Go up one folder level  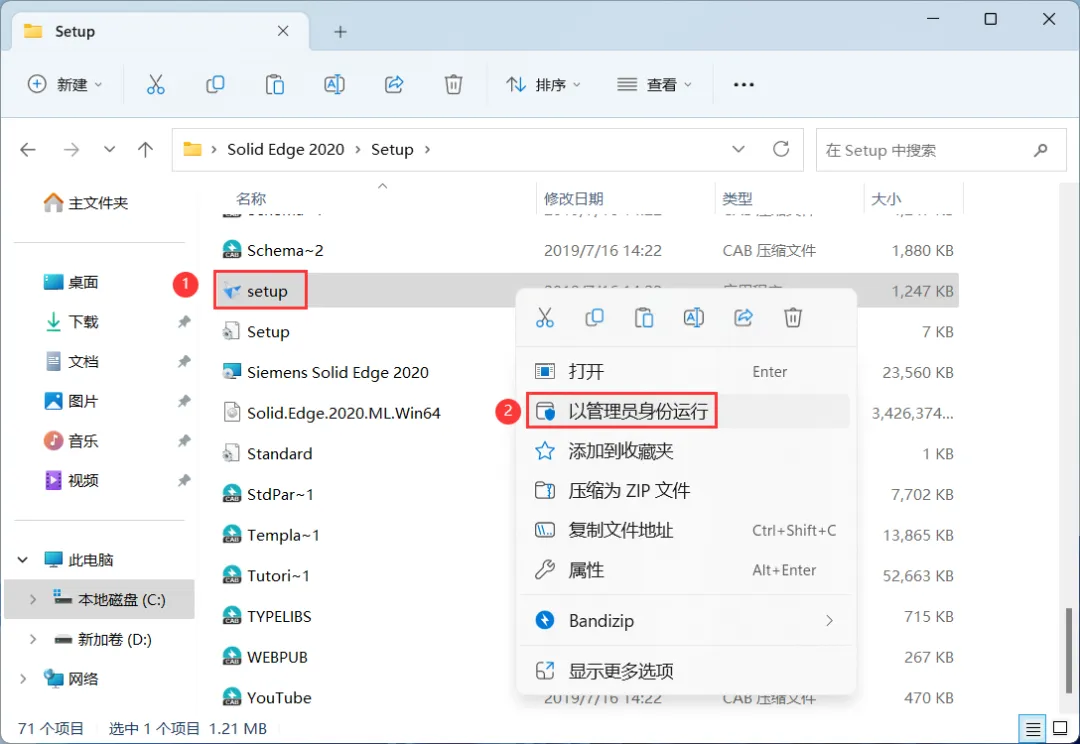coord(145,149)
